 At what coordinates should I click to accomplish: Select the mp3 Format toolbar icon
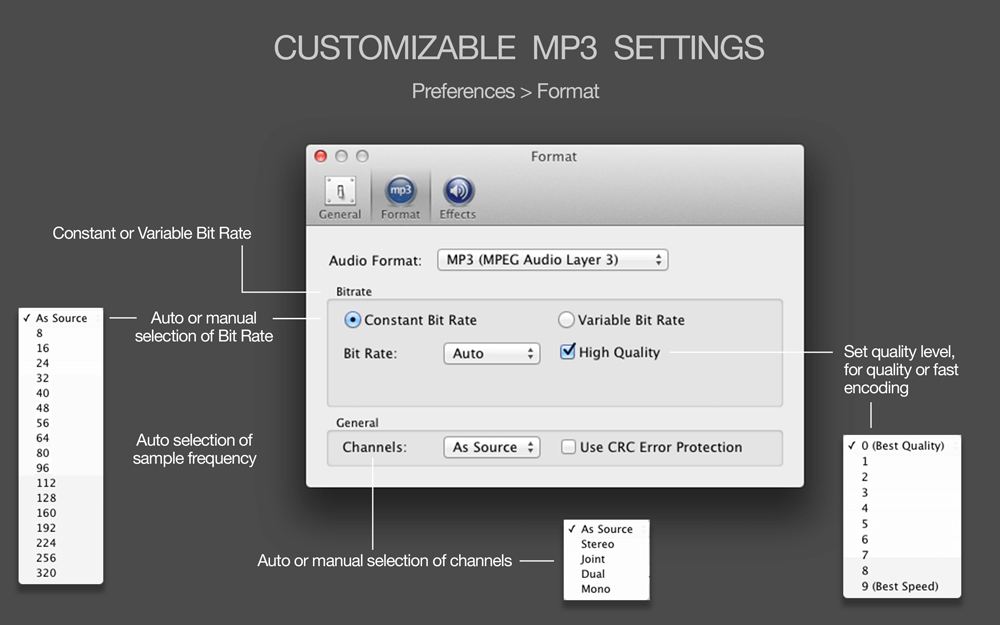[401, 198]
